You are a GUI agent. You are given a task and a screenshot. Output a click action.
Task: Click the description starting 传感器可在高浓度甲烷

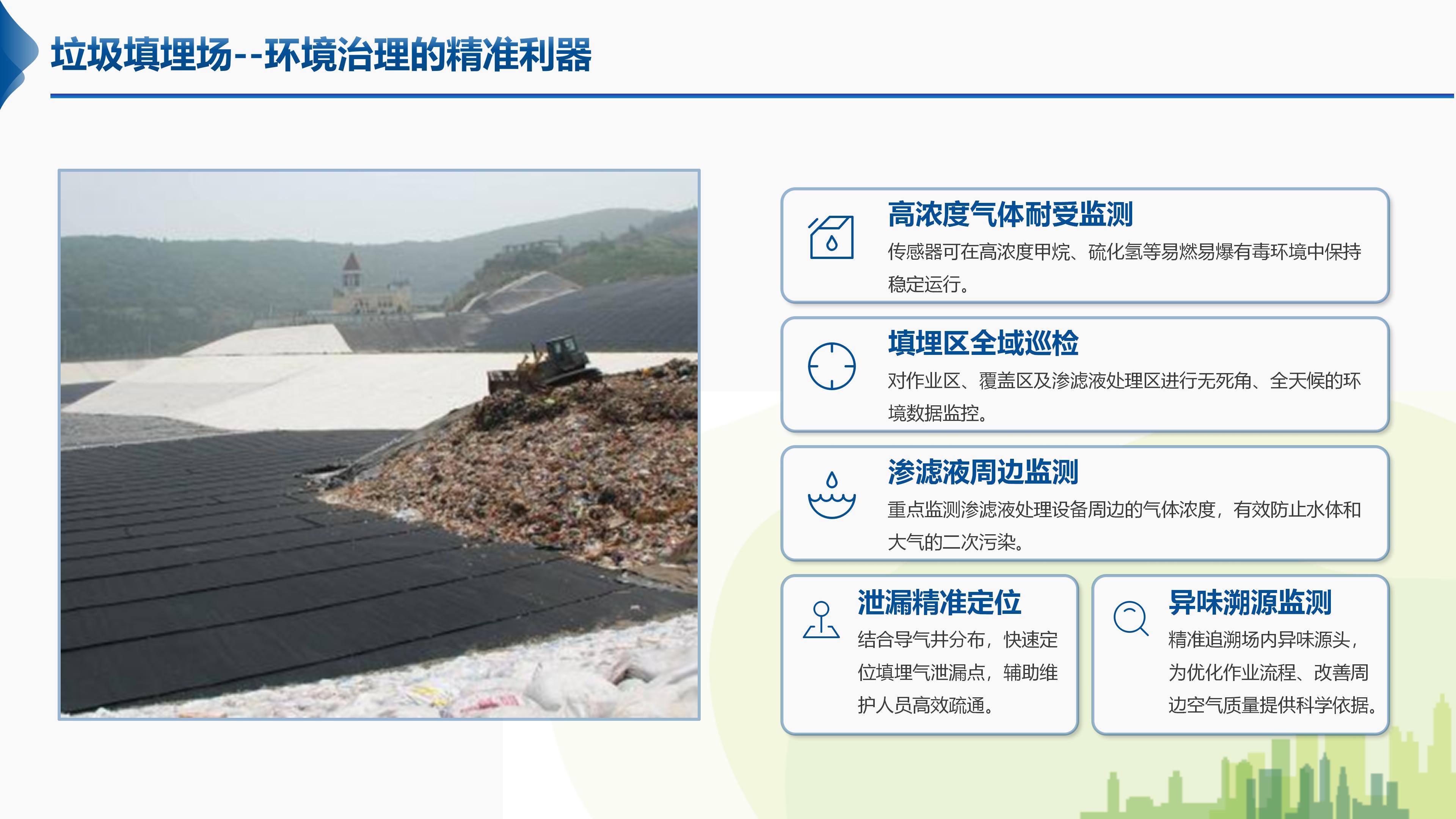pyautogui.click(x=1124, y=268)
